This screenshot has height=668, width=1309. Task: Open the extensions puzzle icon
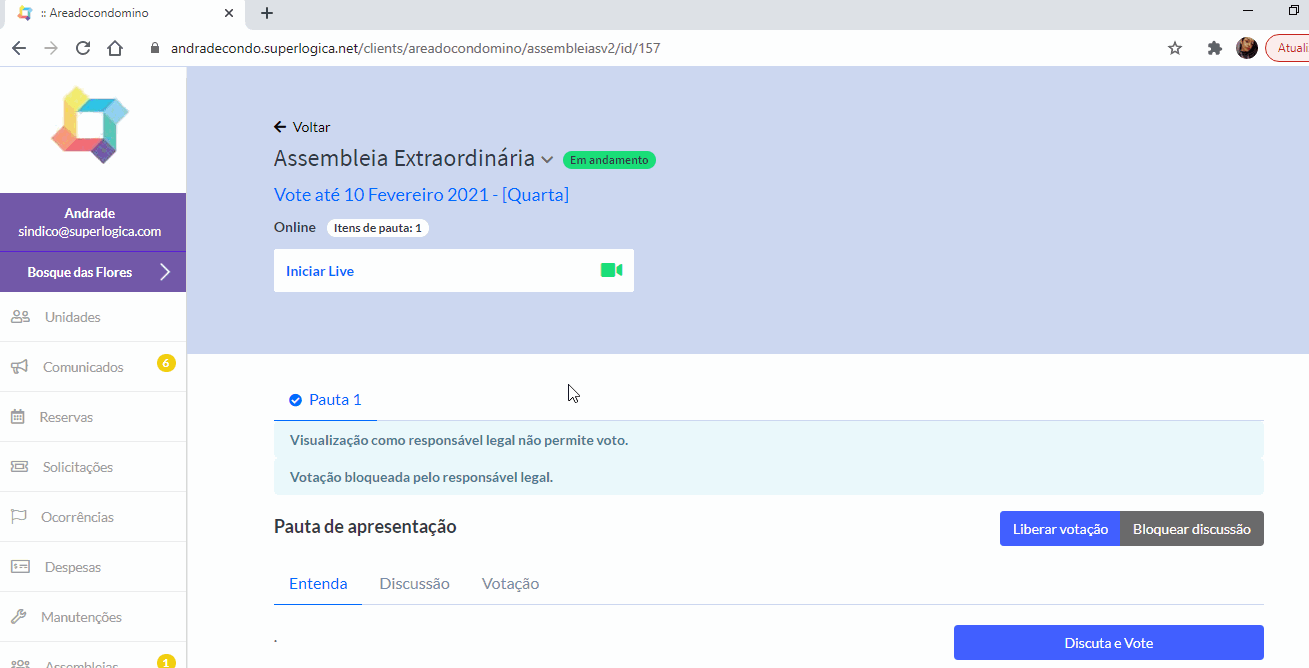click(1215, 48)
